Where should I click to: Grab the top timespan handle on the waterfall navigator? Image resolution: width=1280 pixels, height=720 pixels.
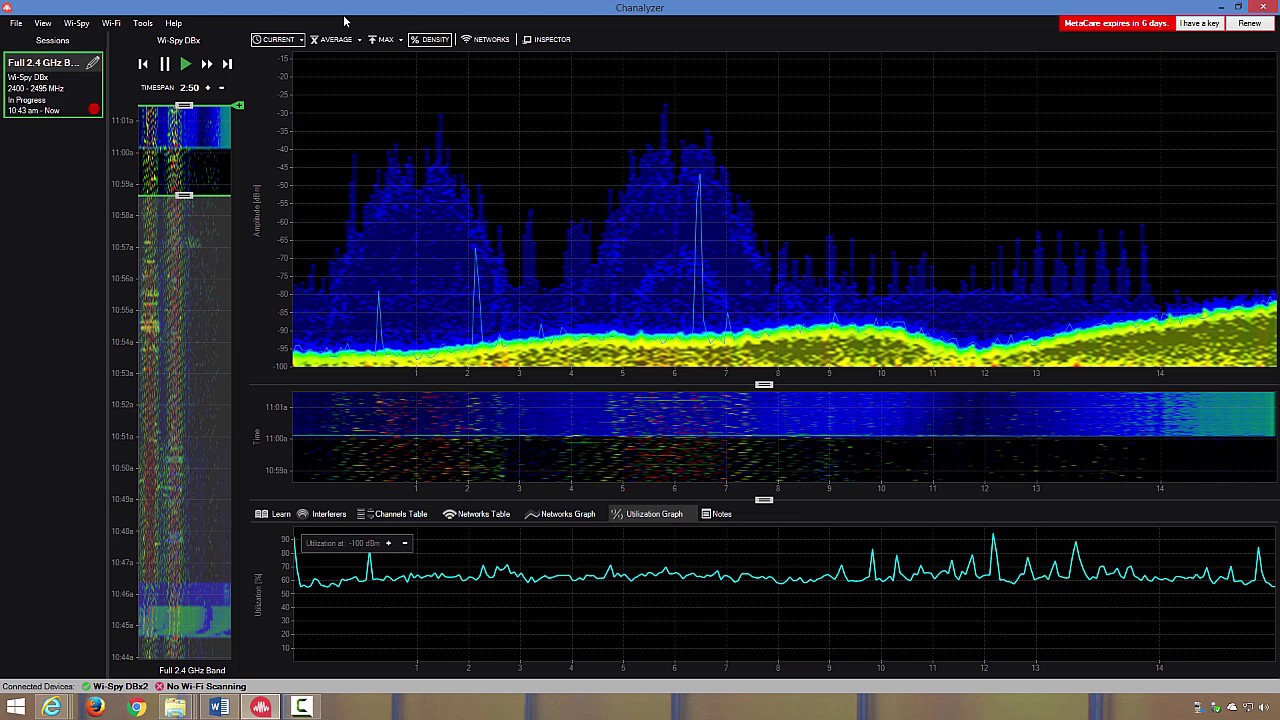(x=184, y=106)
